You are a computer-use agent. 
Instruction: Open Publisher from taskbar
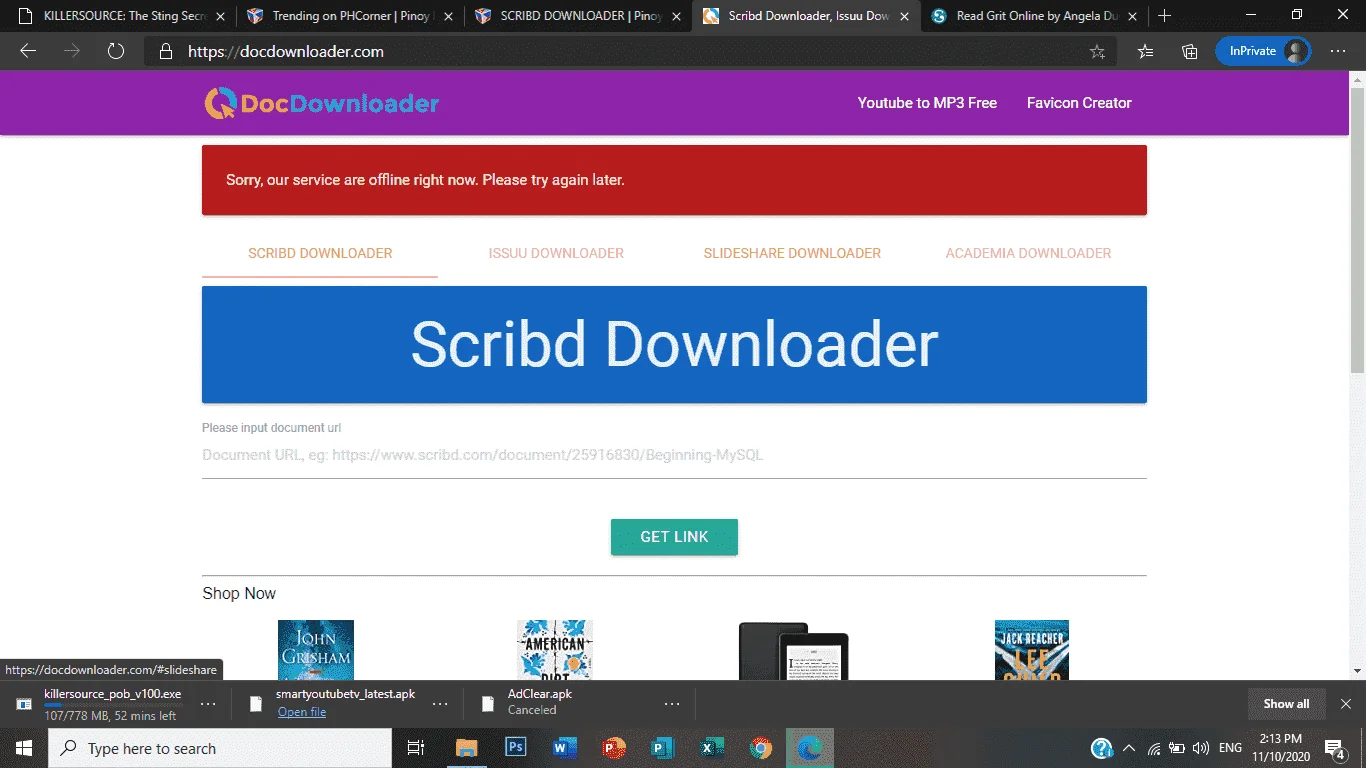click(663, 748)
